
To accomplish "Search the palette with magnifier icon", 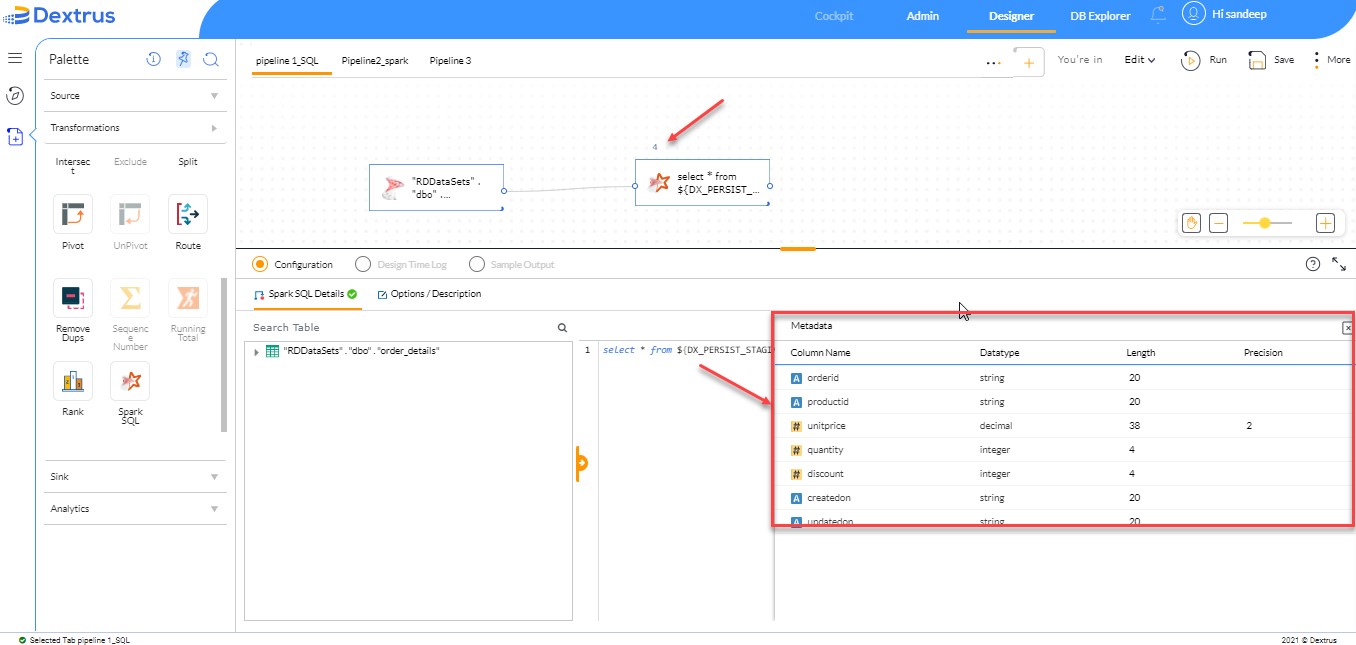I will (211, 59).
